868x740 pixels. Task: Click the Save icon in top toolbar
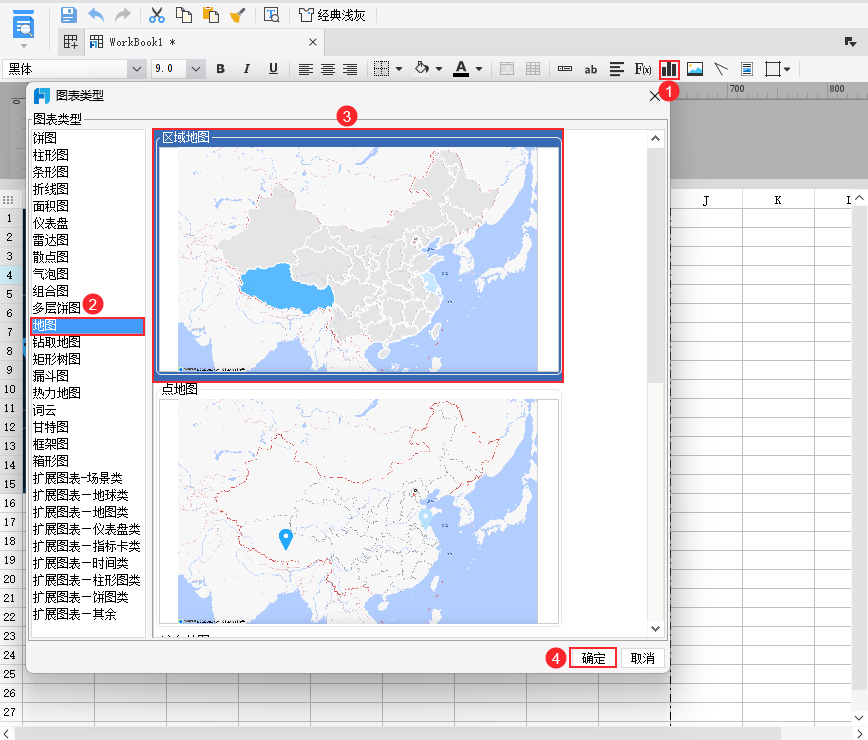68,15
